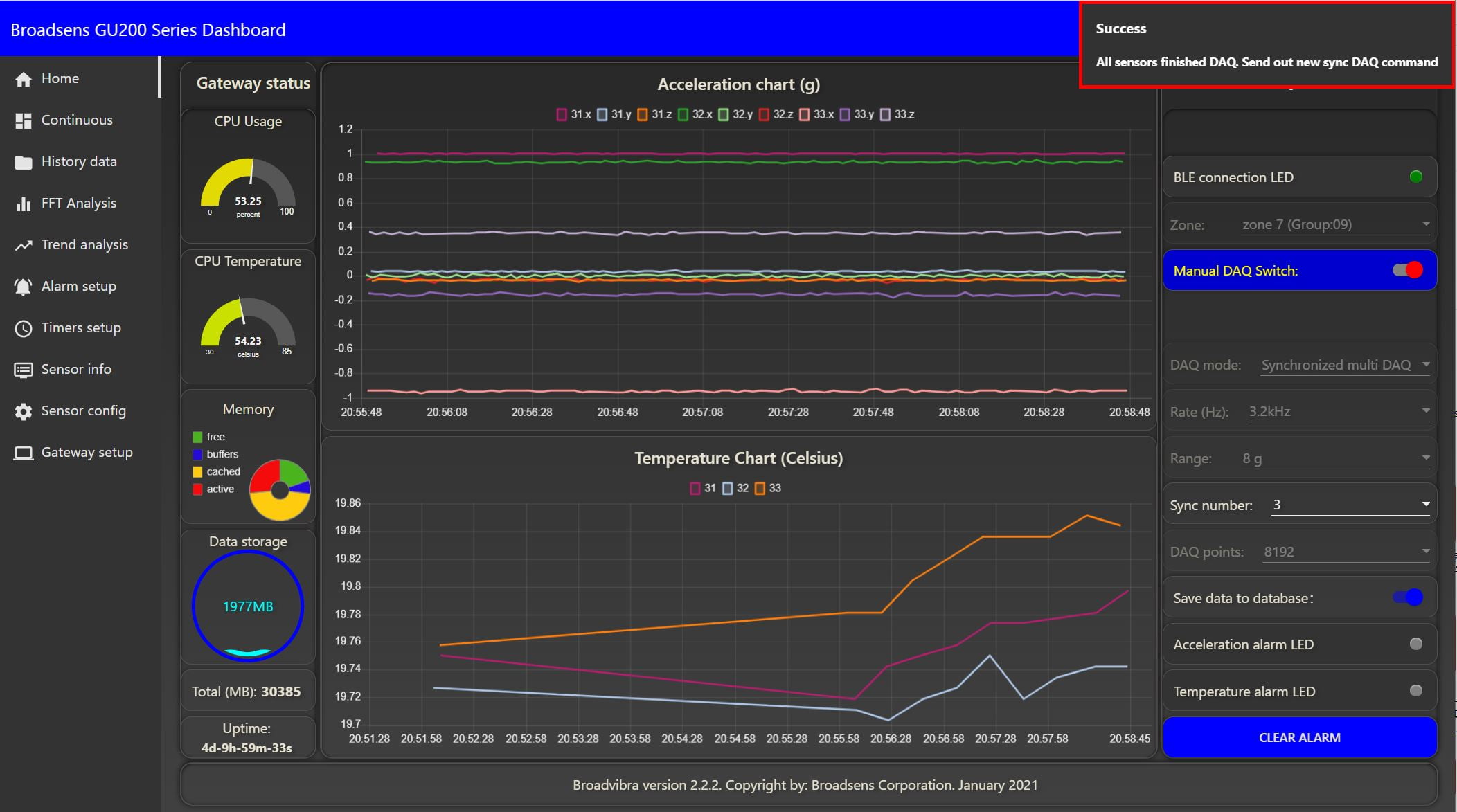Screen dimensions: 1457x812
Task: Click Broadsens GU200 Series Dashboard title
Action: (148, 30)
